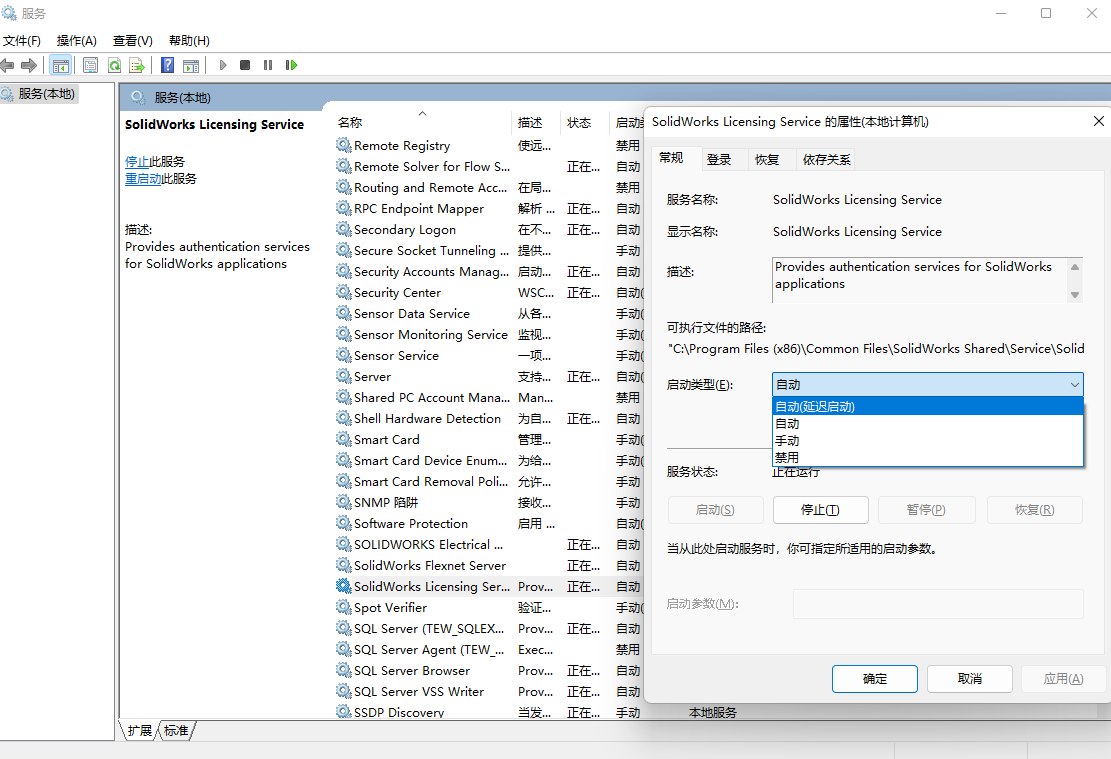The image size is (1111, 759).
Task: Click the Start Service play icon
Action: click(x=222, y=65)
